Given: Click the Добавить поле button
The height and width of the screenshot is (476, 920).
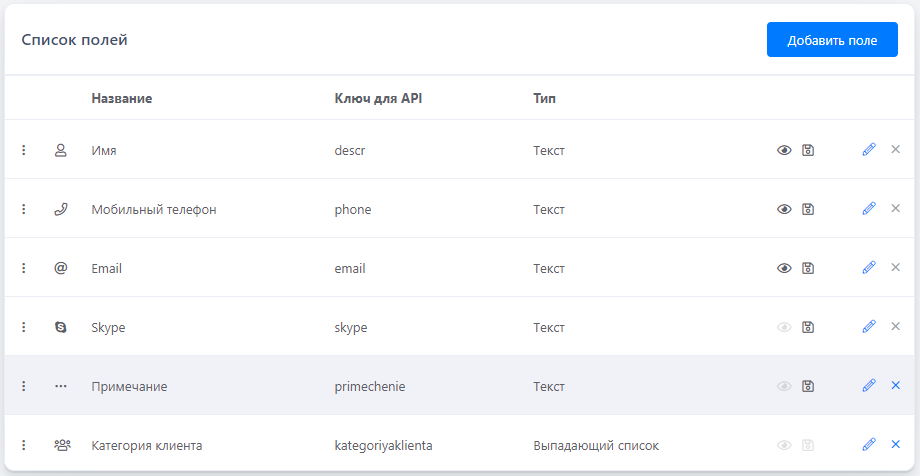Looking at the screenshot, I should click(832, 41).
